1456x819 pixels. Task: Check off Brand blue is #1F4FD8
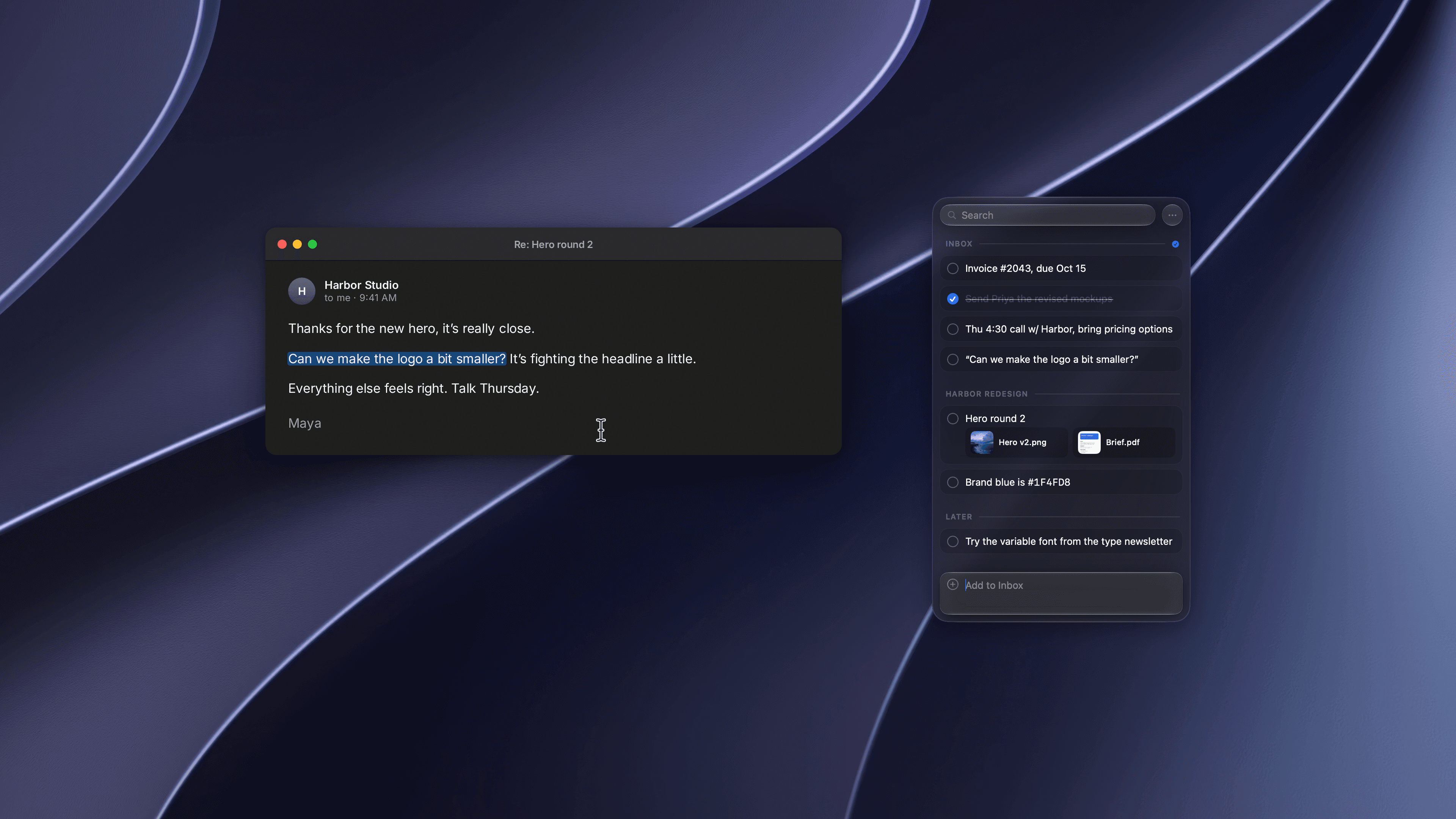pyautogui.click(x=953, y=483)
